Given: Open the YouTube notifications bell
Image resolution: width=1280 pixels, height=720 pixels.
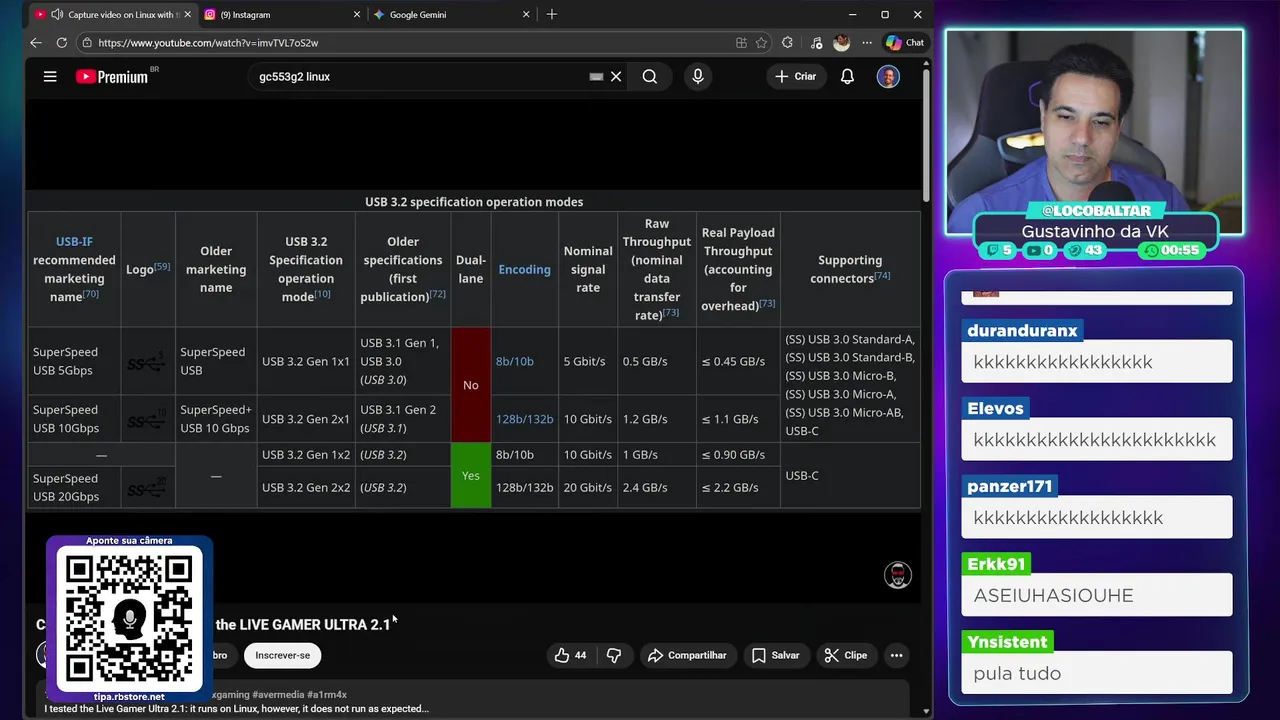Looking at the screenshot, I should 847,76.
